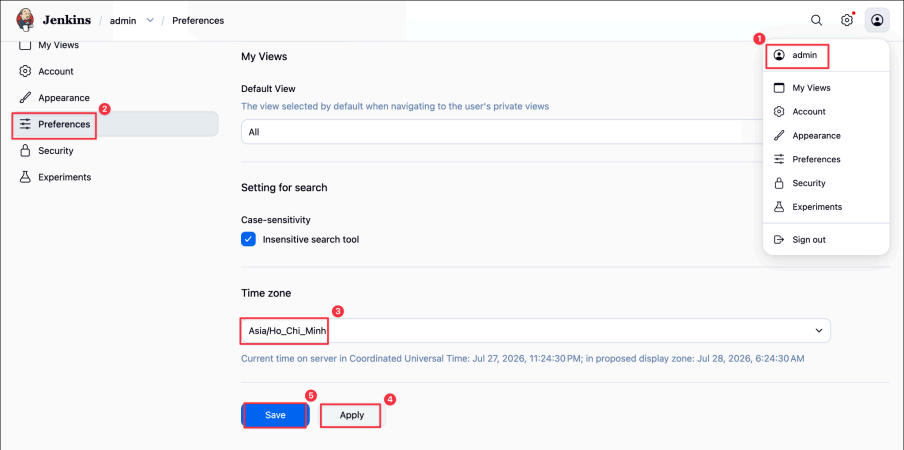This screenshot has height=450, width=904.
Task: Click the blue Save button
Action: point(275,415)
